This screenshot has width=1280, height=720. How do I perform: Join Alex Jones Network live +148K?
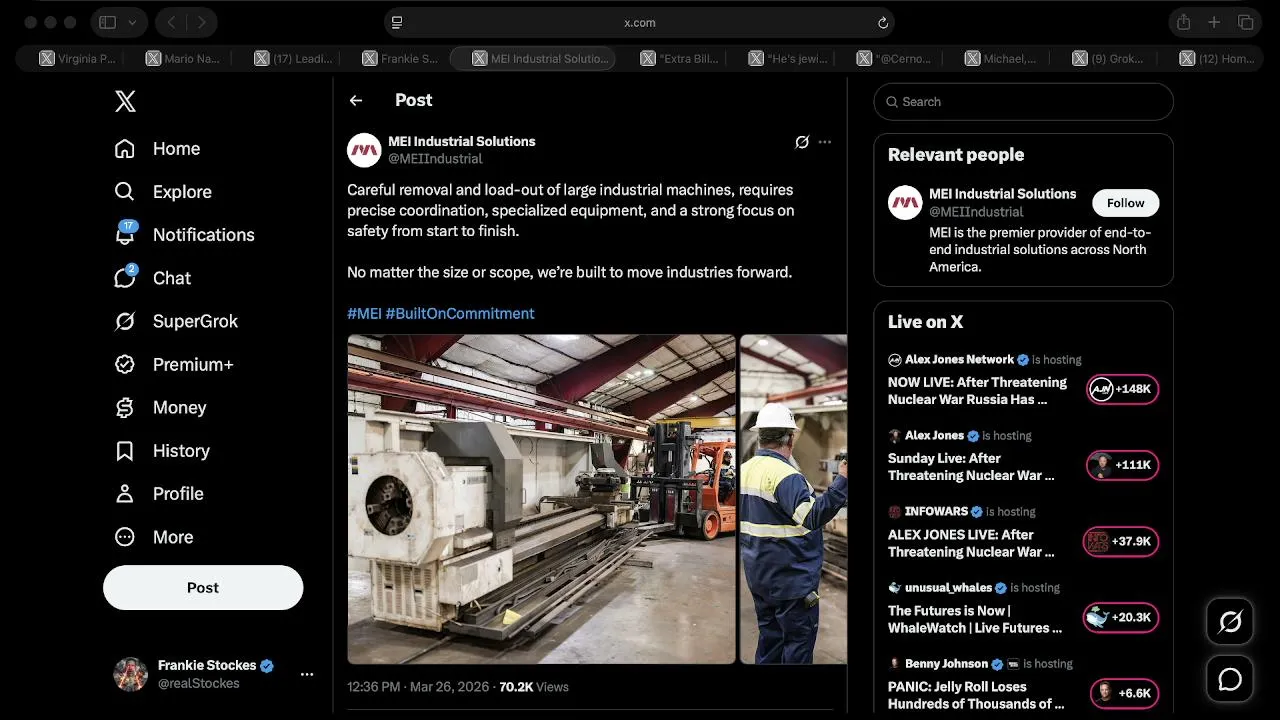[x=1123, y=389]
